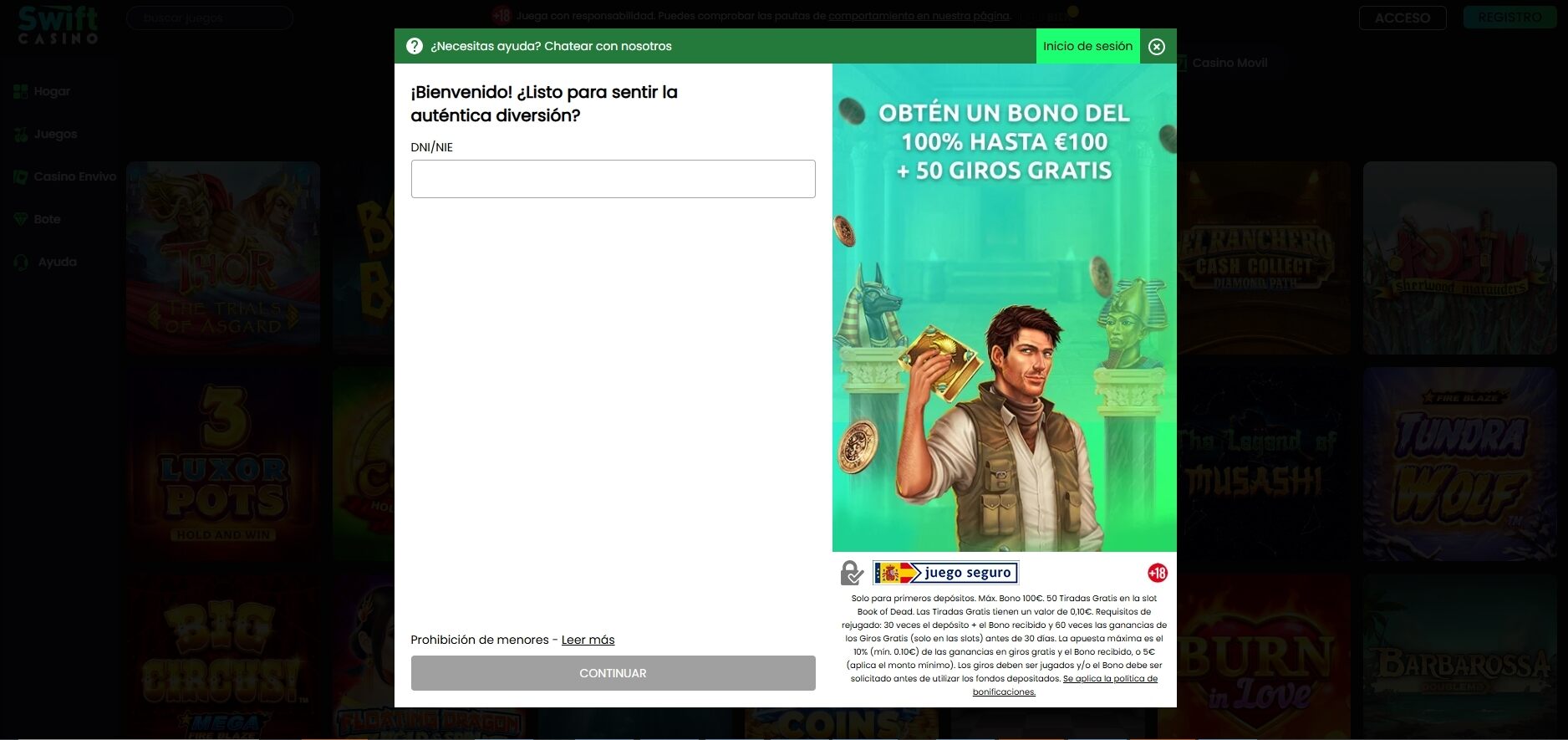
Task: Open the Sherwood Marauders game thumbnail
Action: pos(1459,258)
